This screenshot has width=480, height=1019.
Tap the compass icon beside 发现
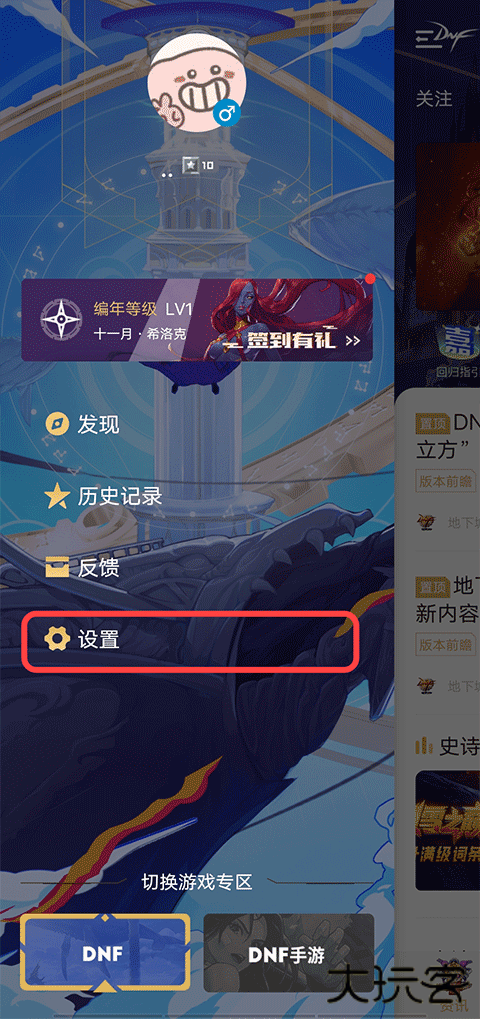[57, 425]
